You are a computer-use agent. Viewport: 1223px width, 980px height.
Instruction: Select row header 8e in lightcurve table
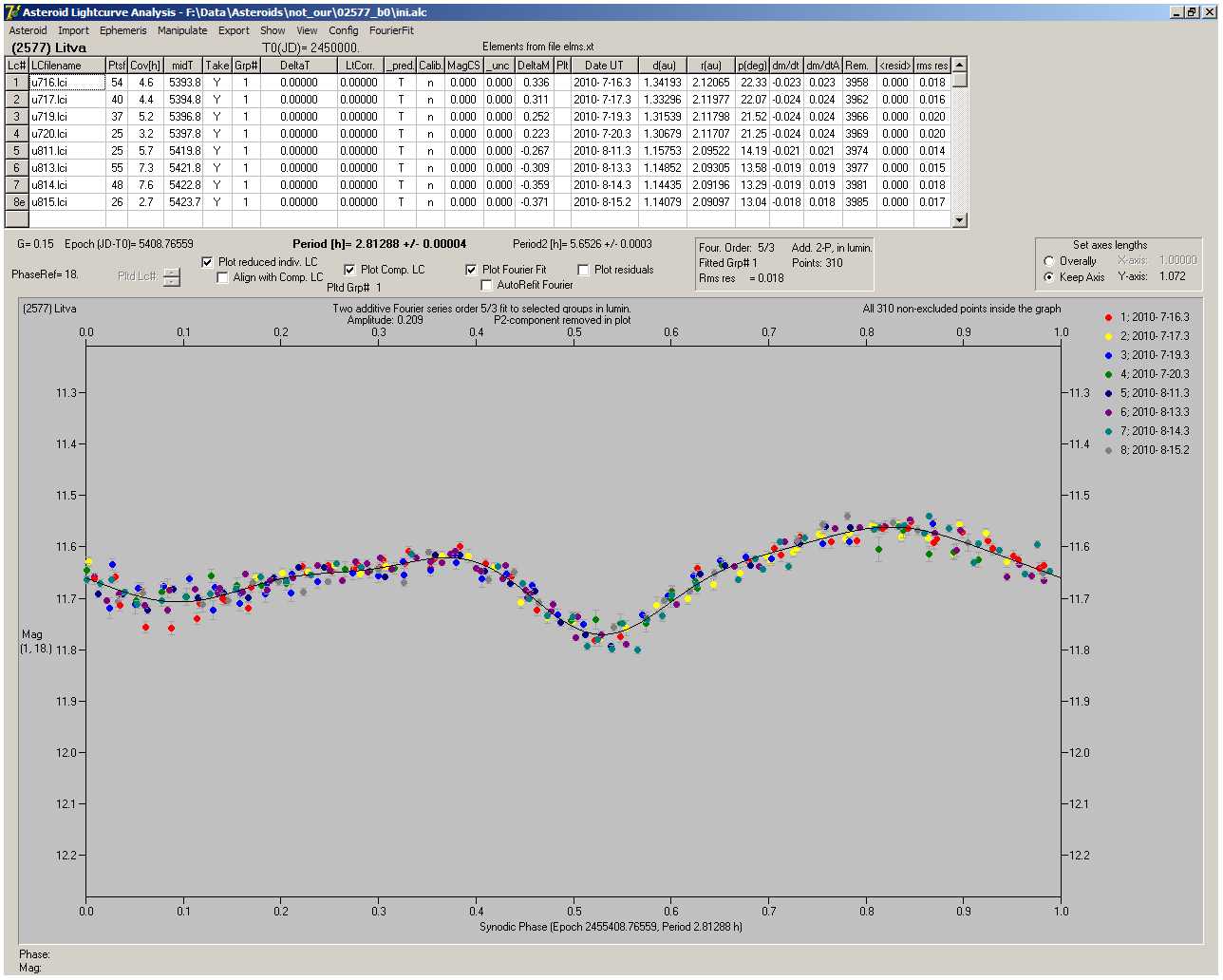click(x=16, y=202)
